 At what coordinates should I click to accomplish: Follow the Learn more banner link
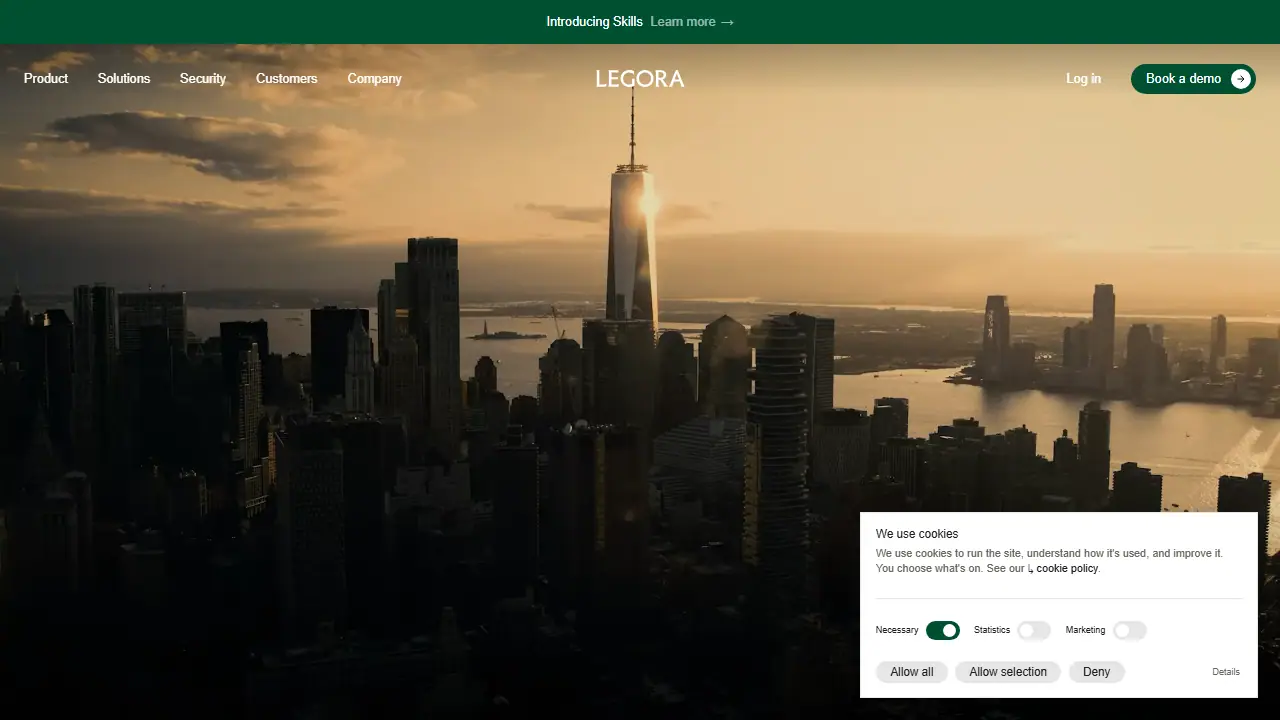point(692,22)
